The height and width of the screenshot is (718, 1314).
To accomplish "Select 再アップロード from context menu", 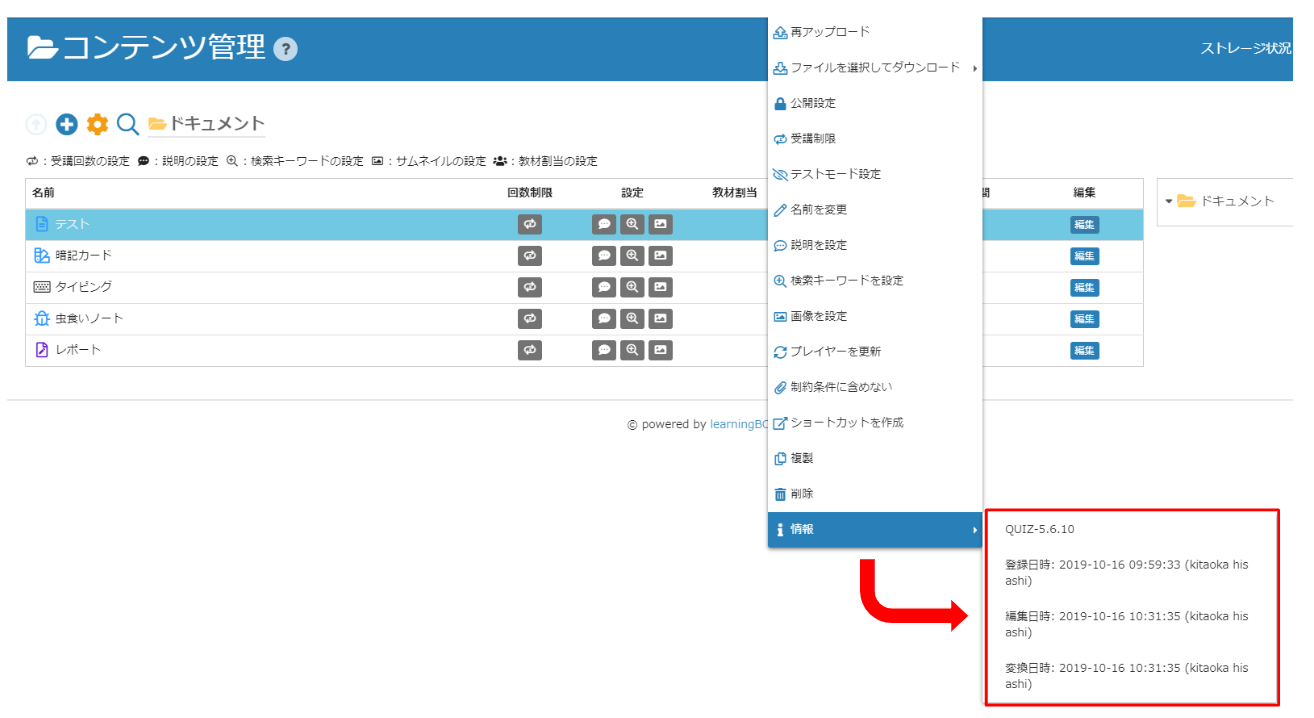I will [830, 32].
